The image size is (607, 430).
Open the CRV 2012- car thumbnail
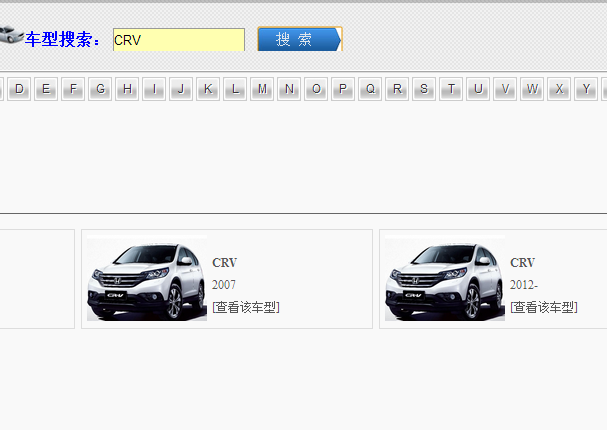(x=445, y=278)
